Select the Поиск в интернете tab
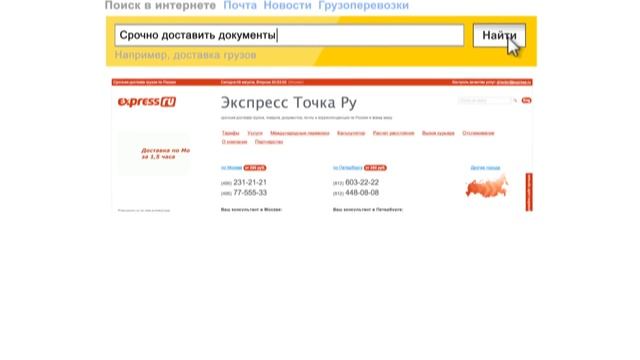The width and height of the screenshot is (640, 360). point(160,5)
